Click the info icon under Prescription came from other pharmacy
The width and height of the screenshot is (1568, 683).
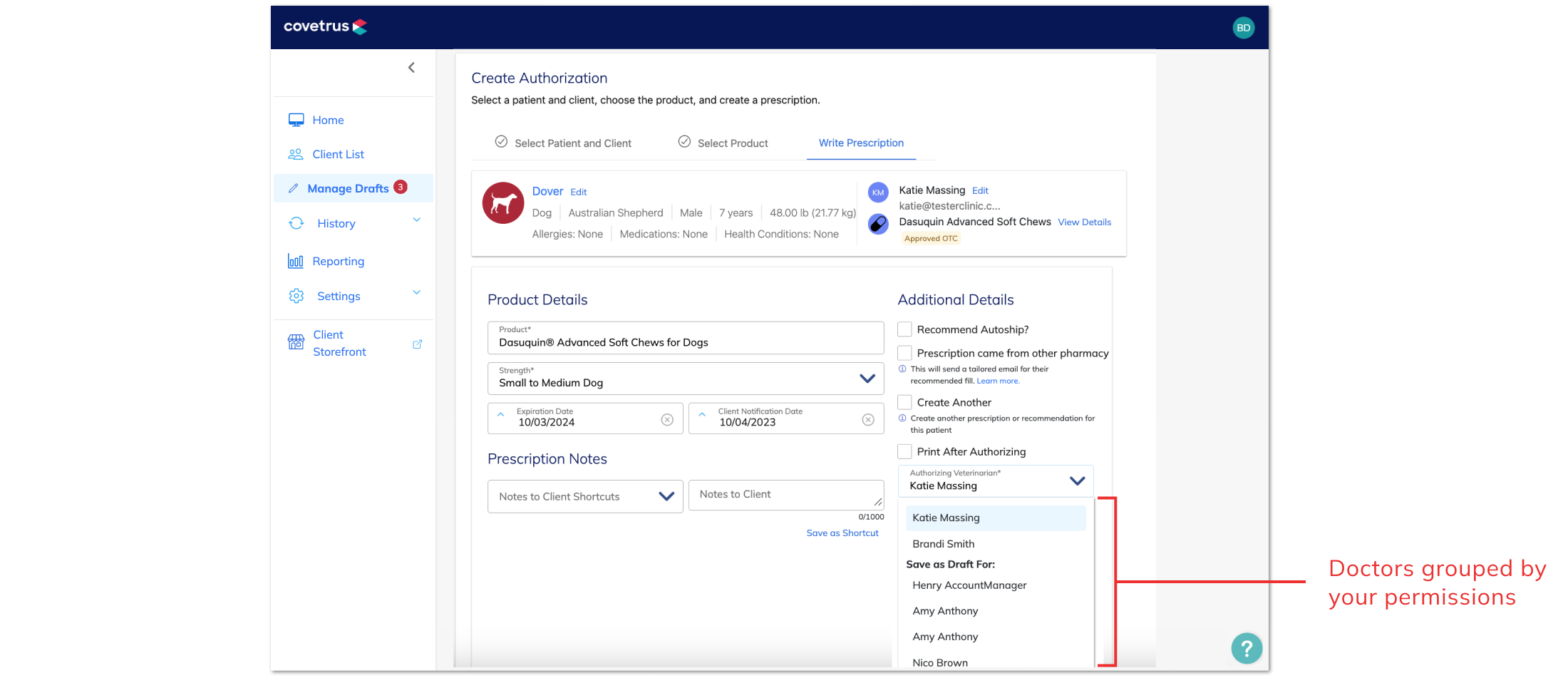(x=902, y=369)
